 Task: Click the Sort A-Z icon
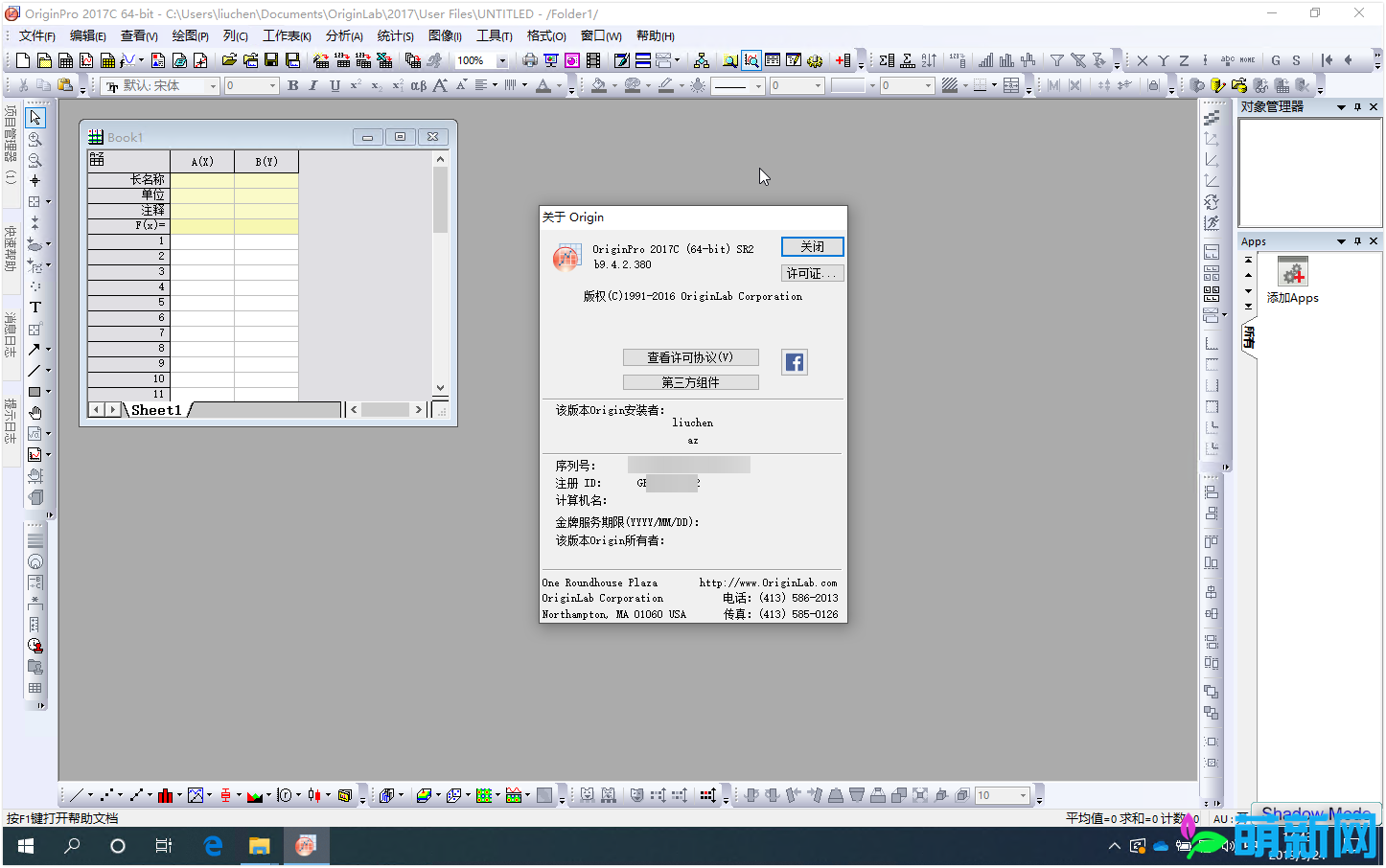pyautogui.click(x=929, y=60)
